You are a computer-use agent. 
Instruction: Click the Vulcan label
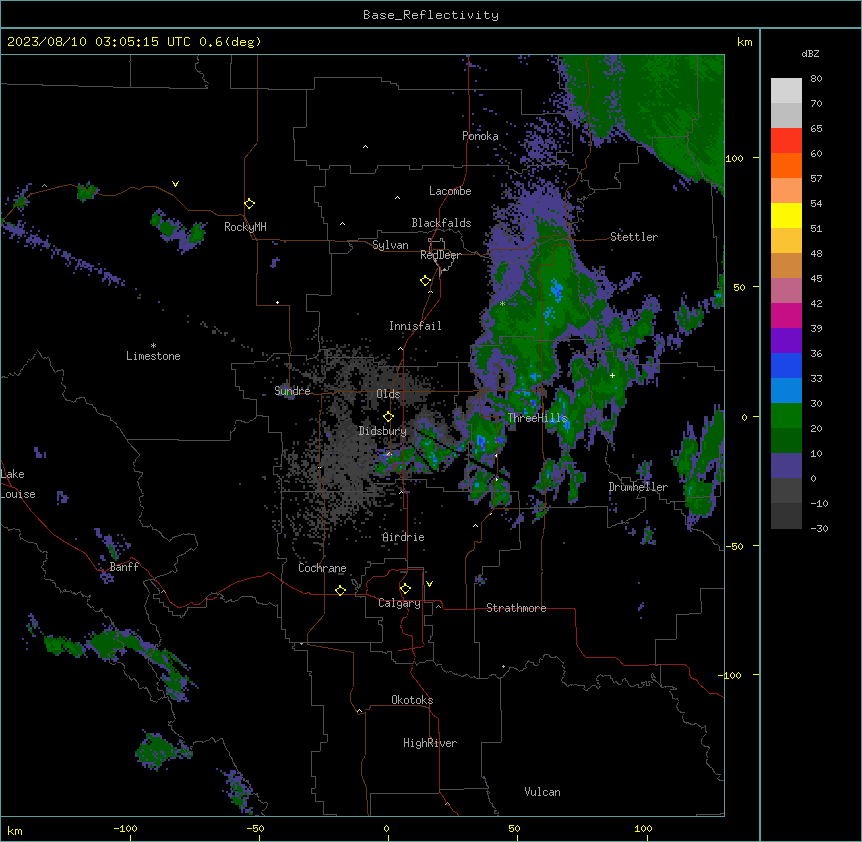click(543, 792)
